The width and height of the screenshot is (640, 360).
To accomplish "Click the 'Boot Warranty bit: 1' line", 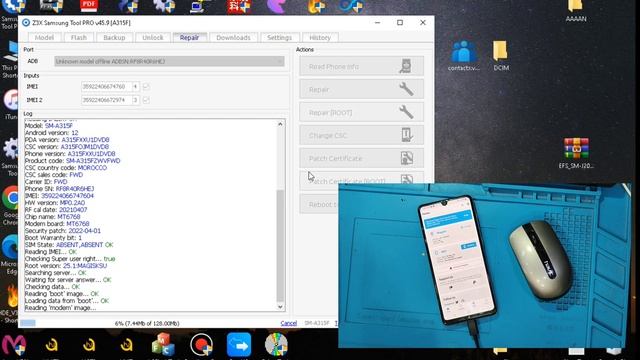I will pos(53,238).
